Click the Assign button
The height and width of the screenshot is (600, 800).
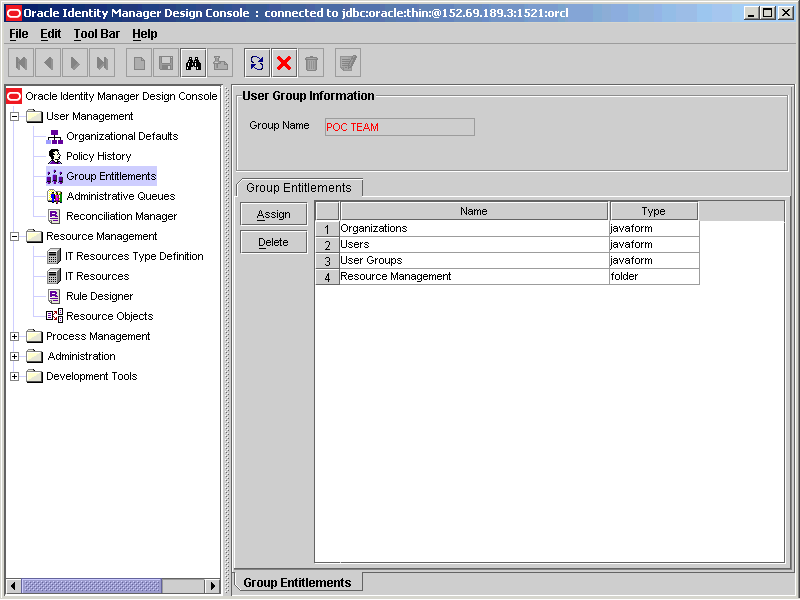tap(273, 213)
